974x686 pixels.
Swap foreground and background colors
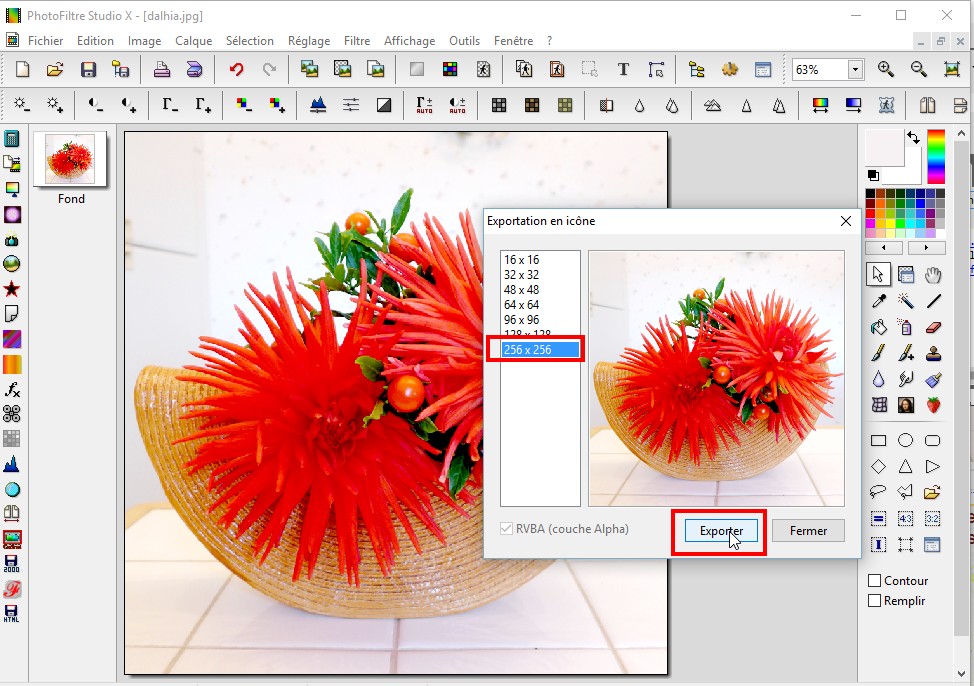[913, 137]
